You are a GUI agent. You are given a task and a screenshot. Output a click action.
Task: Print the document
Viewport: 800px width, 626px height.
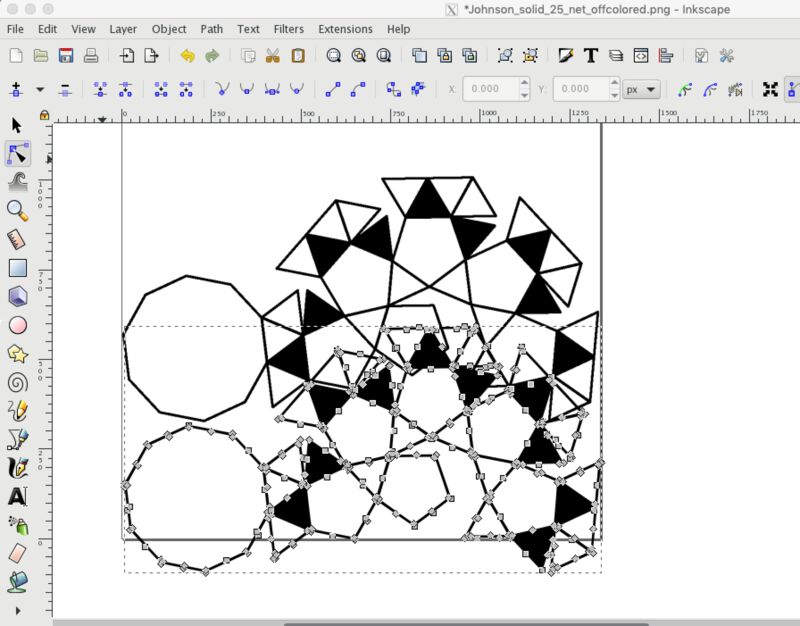click(91, 56)
